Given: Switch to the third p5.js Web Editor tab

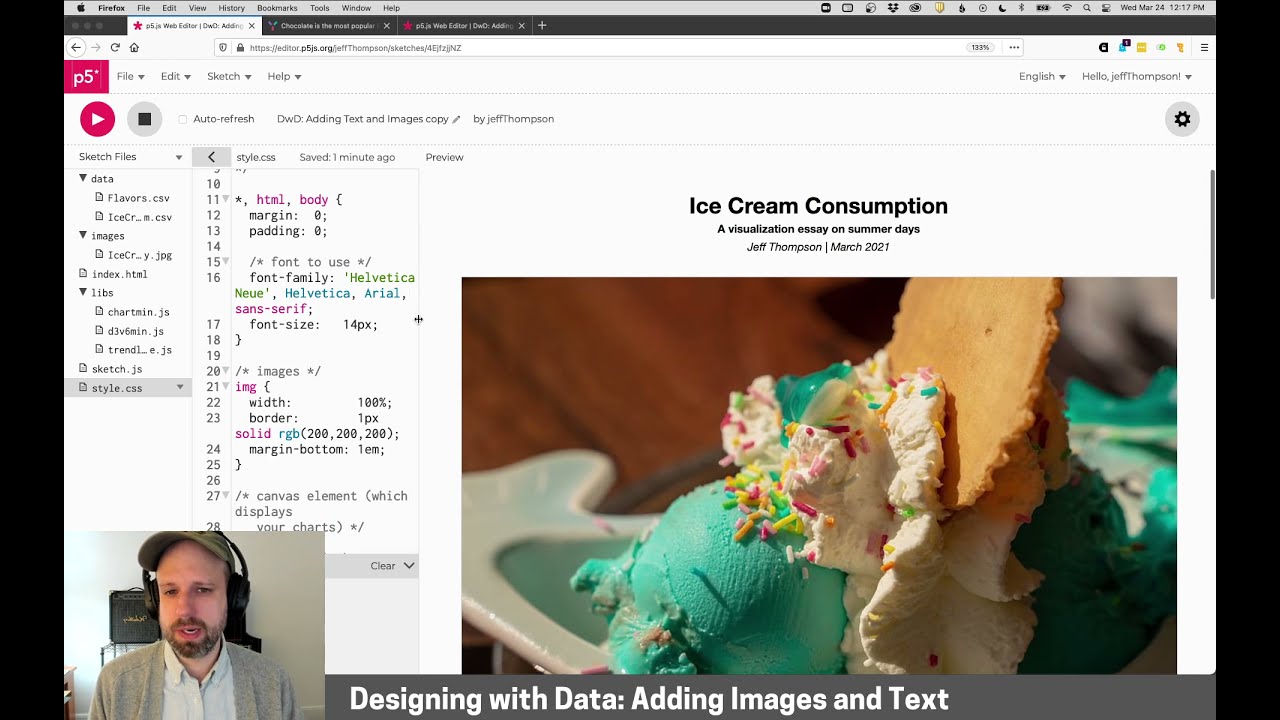Looking at the screenshot, I should tap(464, 25).
